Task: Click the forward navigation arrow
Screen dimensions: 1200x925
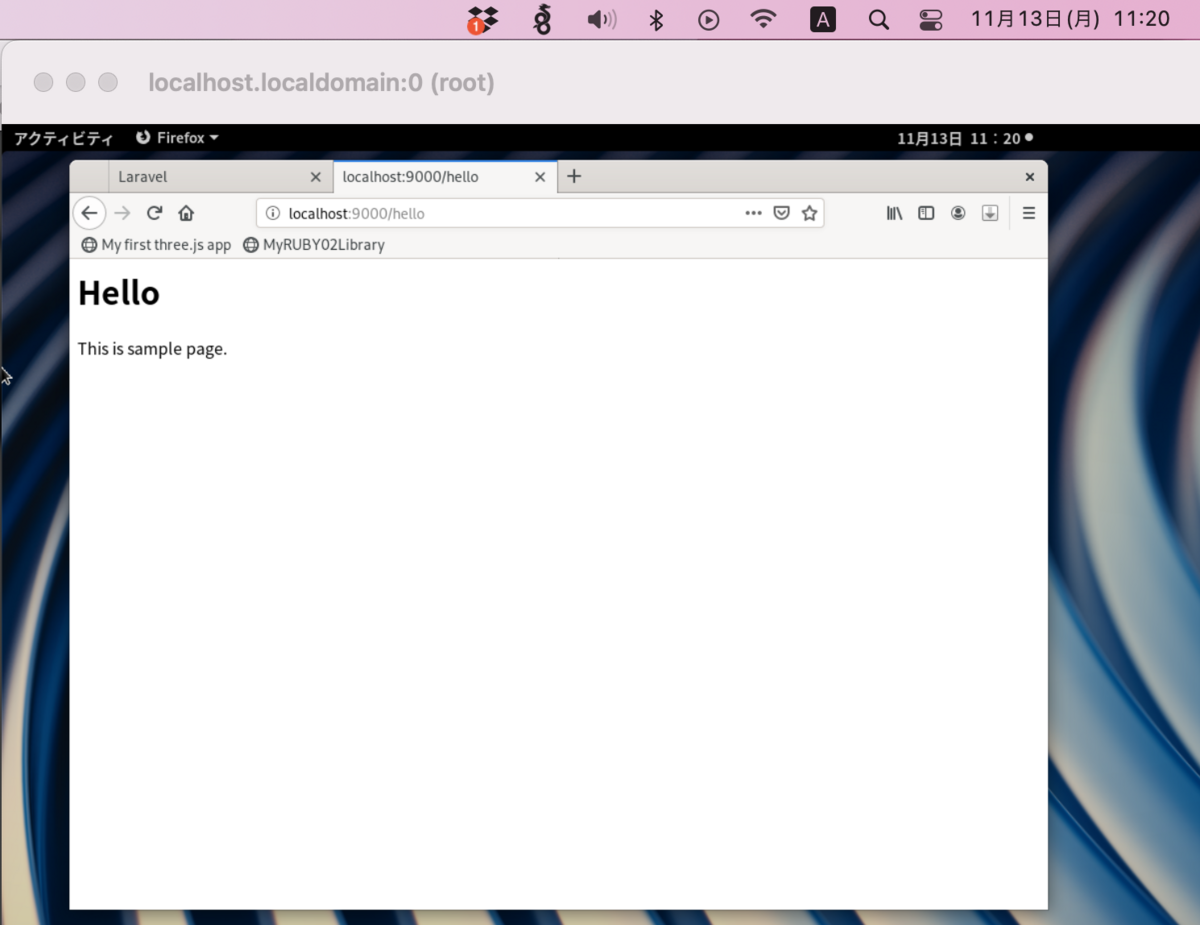Action: click(122, 213)
